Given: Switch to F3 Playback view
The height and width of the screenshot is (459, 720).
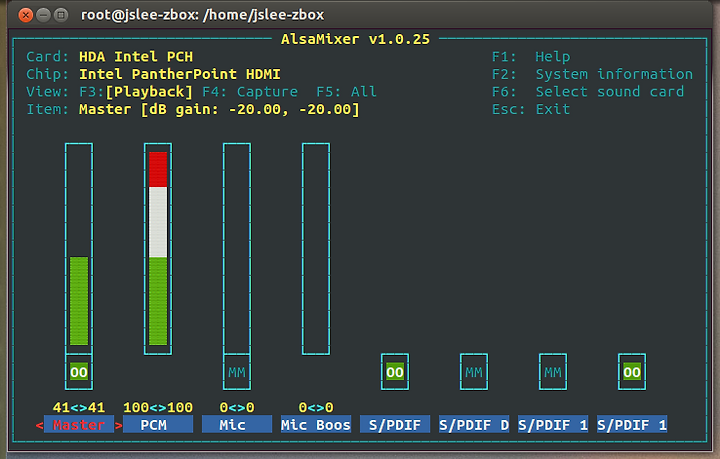Looking at the screenshot, I should click(x=136, y=92).
